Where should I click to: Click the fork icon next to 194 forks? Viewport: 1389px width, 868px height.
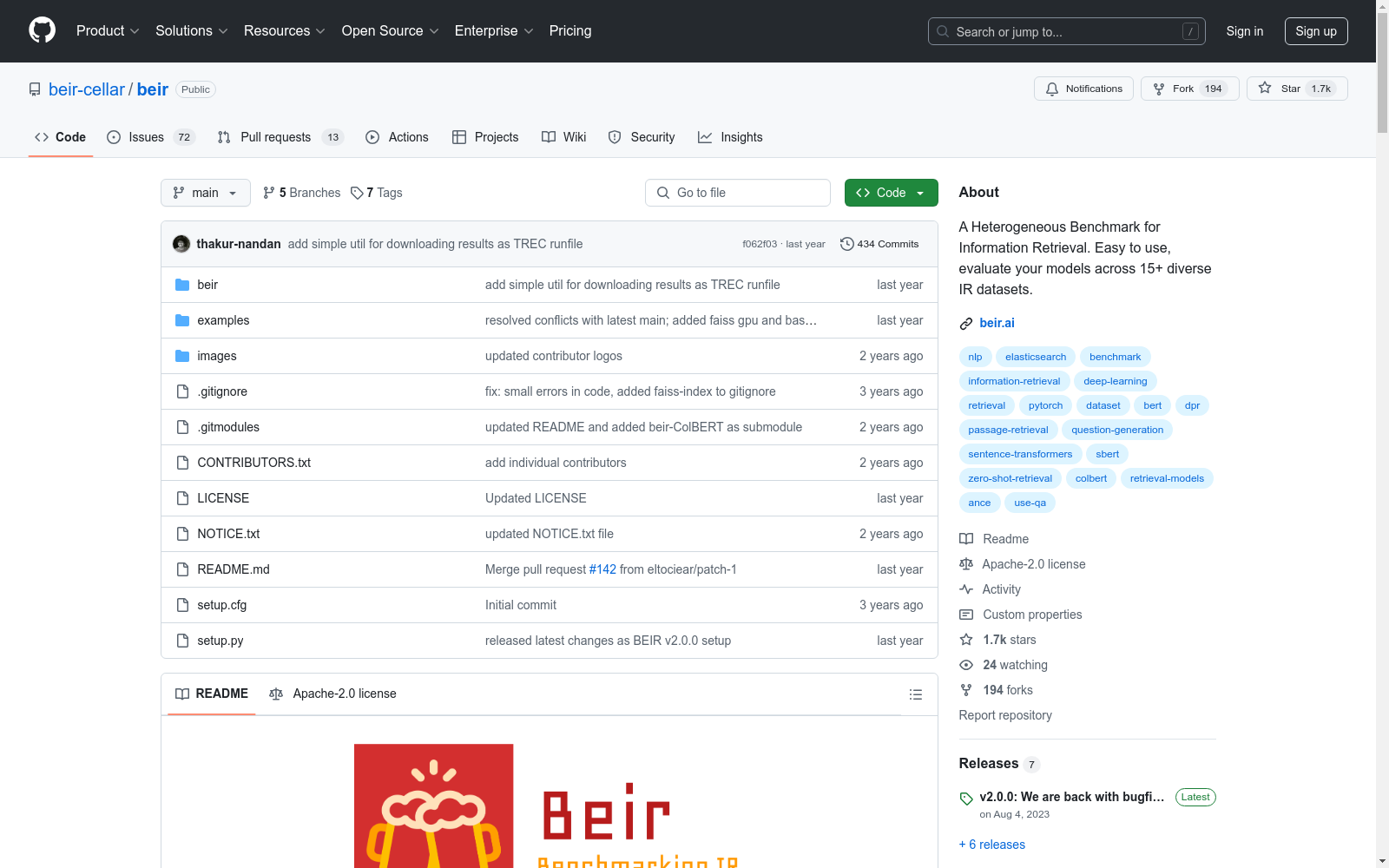point(966,690)
